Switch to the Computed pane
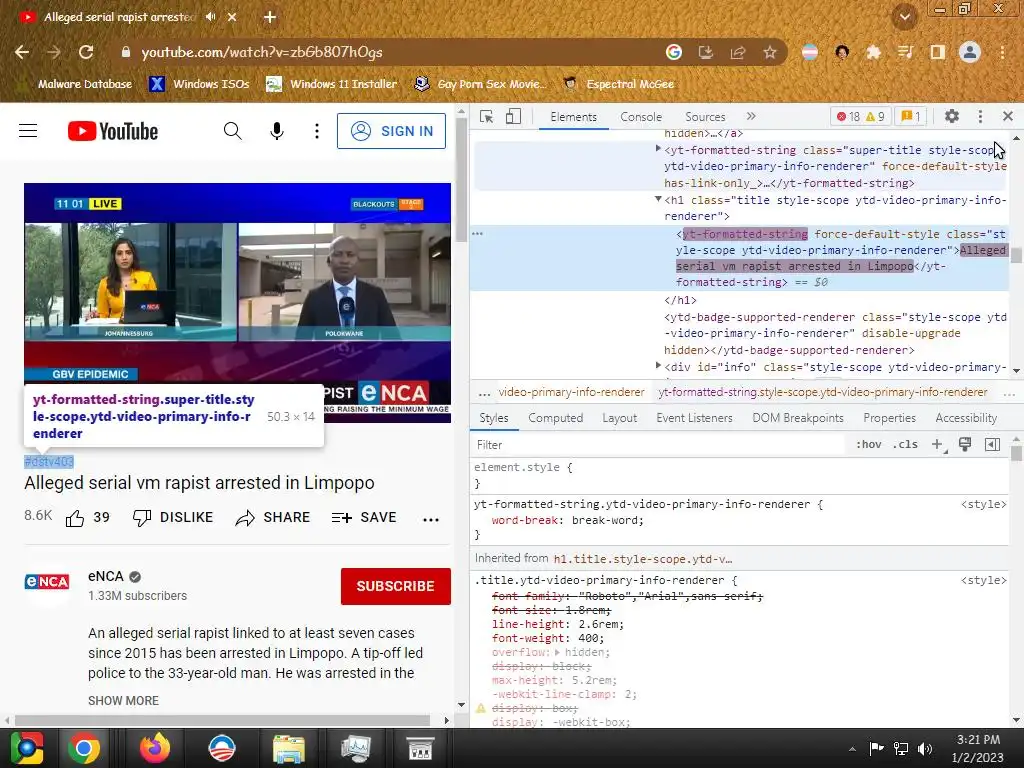 click(556, 418)
